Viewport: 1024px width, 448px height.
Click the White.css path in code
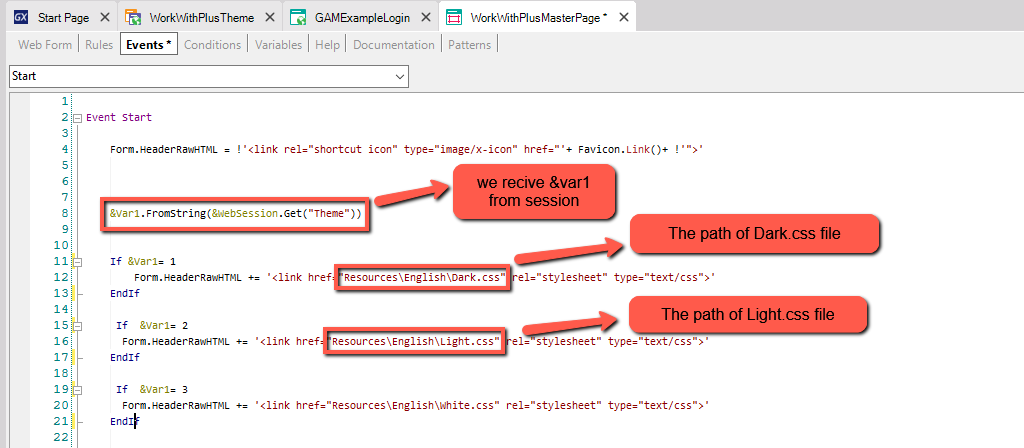coord(413,405)
